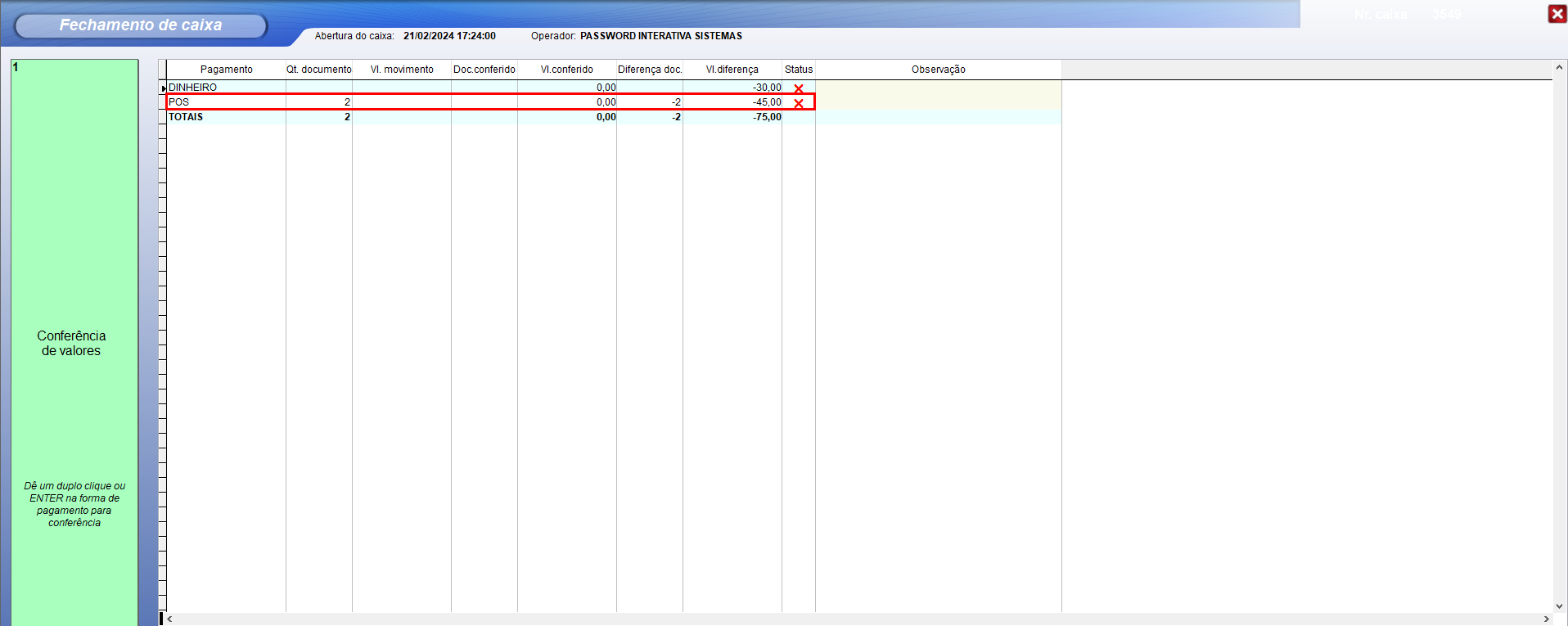Click the POS Vl.conferido 0,00 cell
Viewport: 1568px width, 626px height.
pyautogui.click(x=567, y=102)
